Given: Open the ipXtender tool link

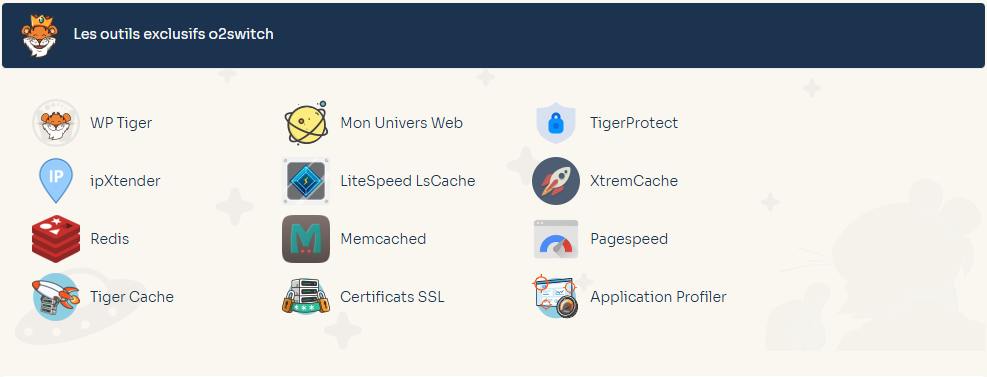Looking at the screenshot, I should coord(125,181).
